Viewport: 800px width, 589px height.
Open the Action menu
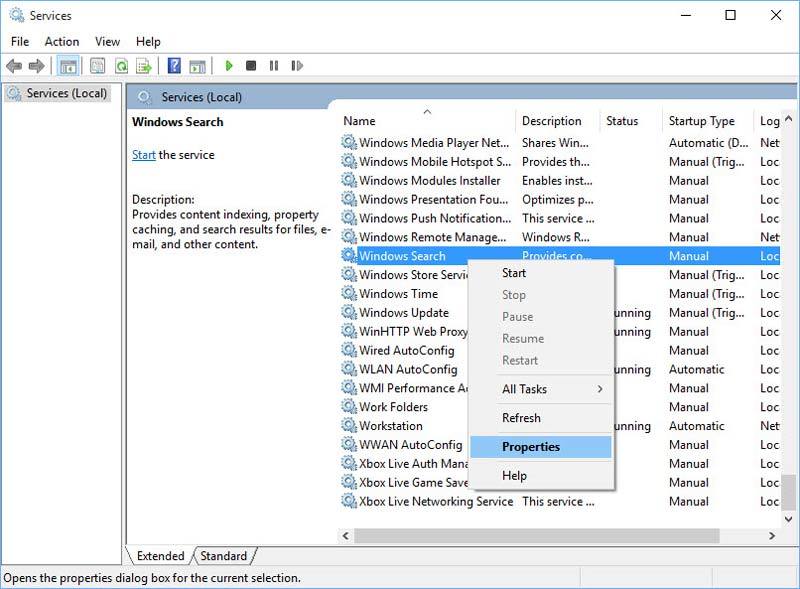point(62,41)
